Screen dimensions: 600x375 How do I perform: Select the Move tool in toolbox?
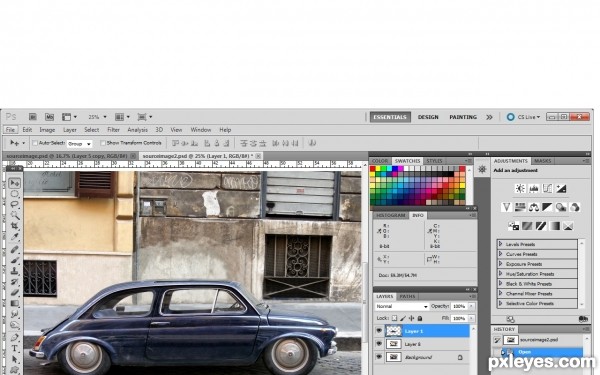(x=15, y=183)
